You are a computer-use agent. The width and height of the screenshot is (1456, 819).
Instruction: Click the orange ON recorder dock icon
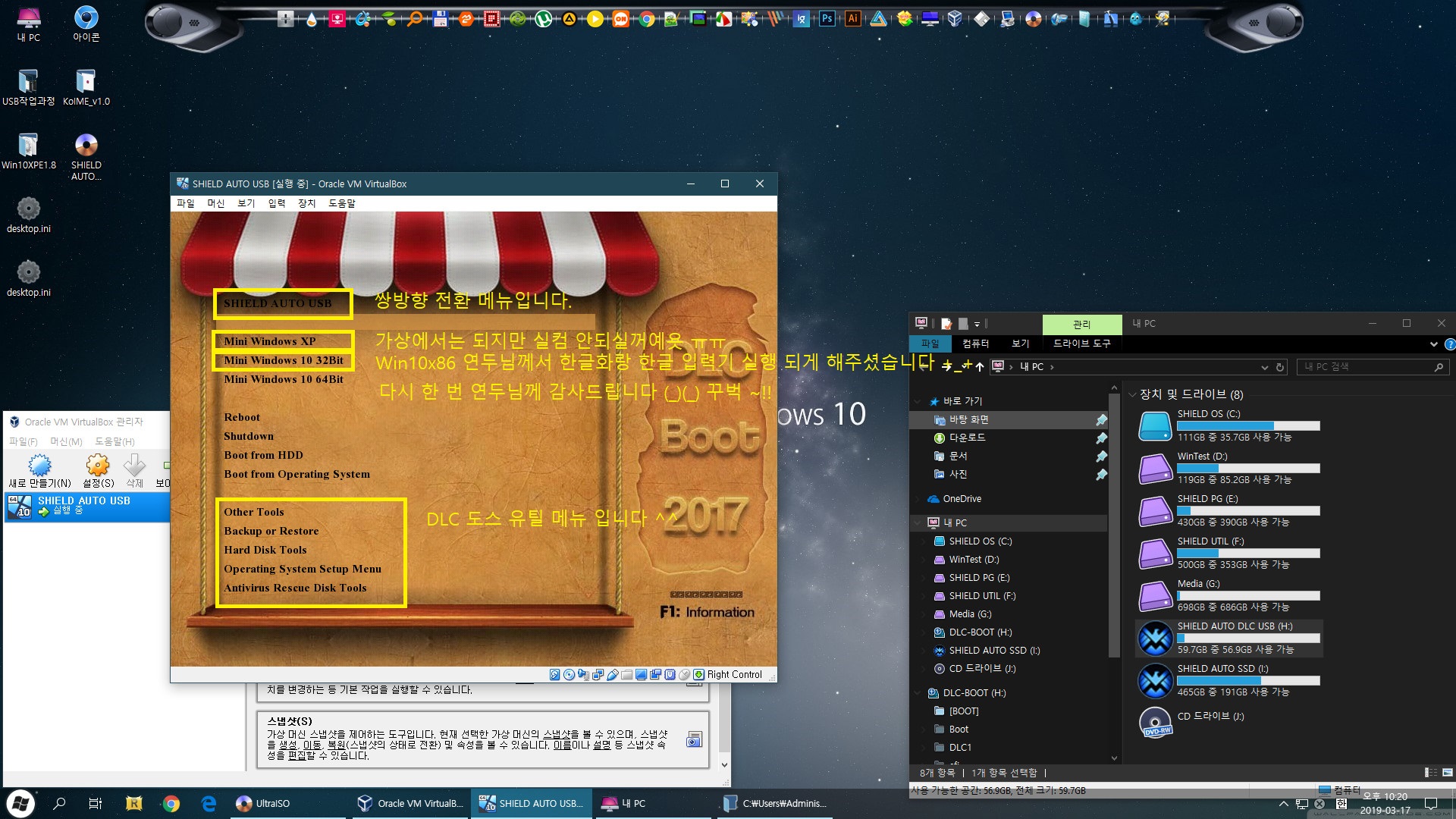620,19
